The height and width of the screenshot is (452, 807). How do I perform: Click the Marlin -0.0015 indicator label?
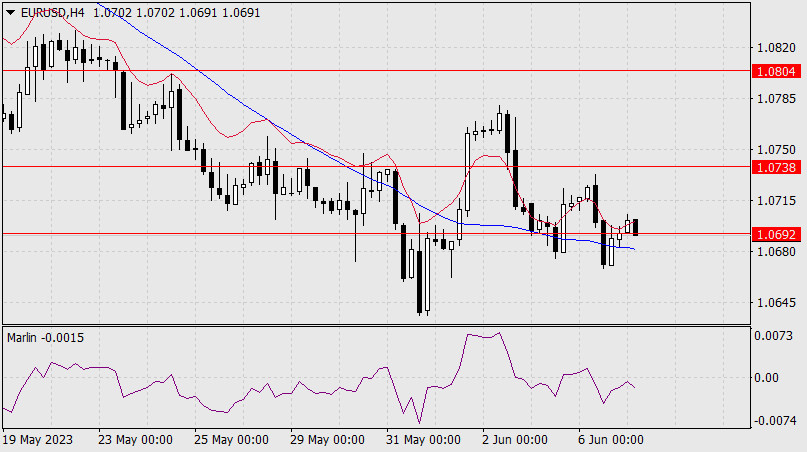point(46,338)
